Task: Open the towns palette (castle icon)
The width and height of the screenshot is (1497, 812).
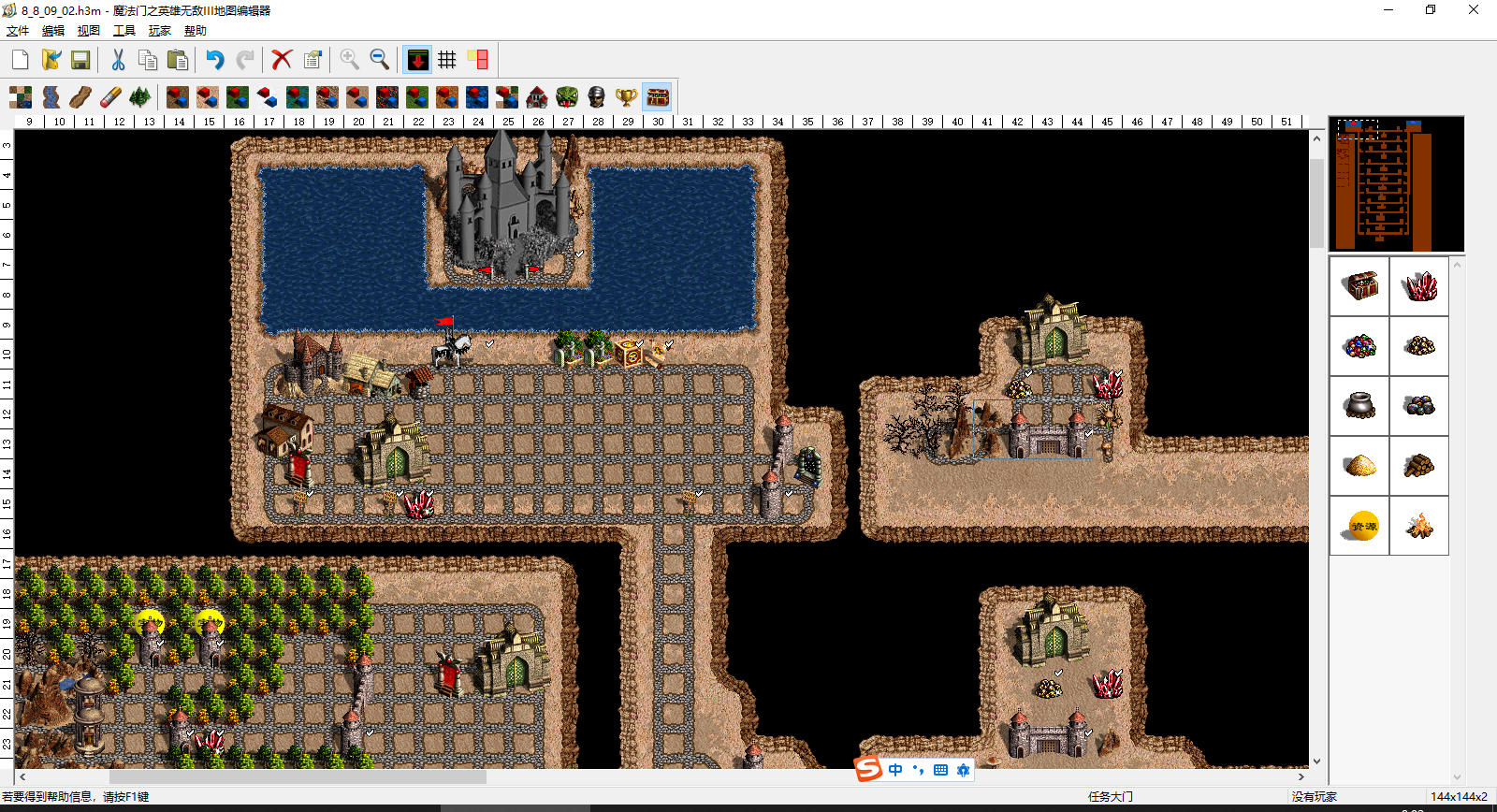Action: [x=537, y=96]
